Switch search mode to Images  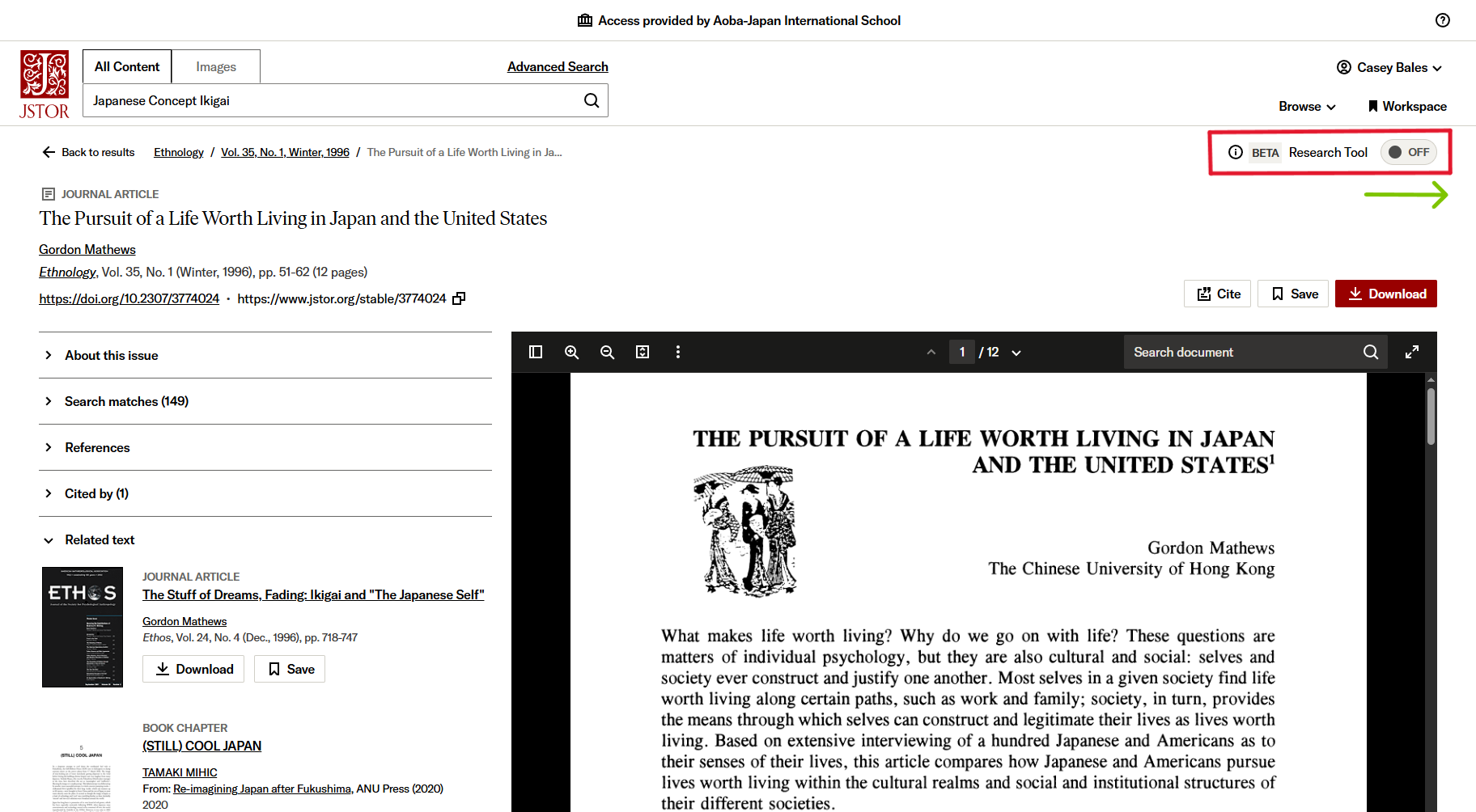(215, 66)
